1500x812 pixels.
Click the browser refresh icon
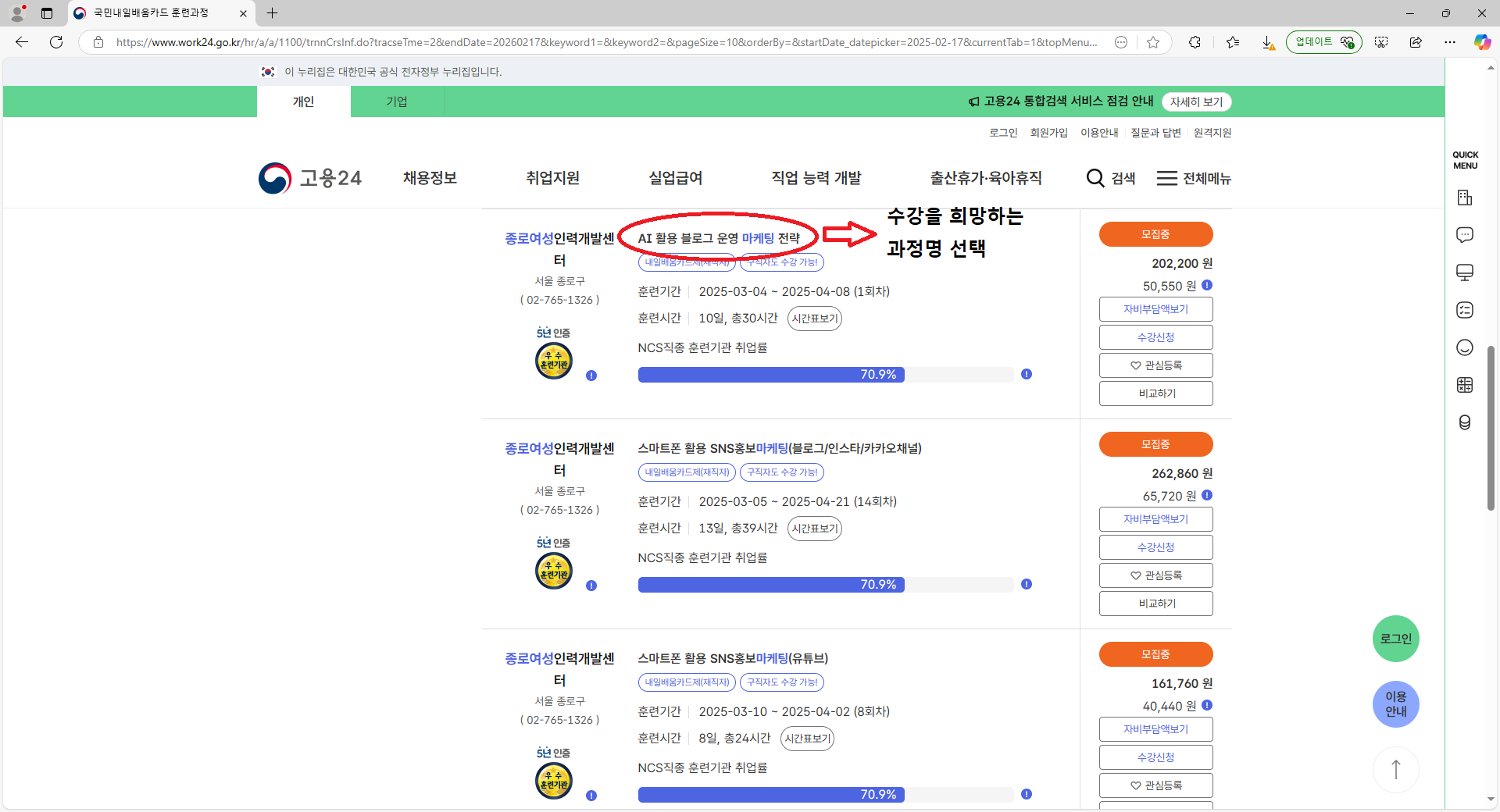tap(56, 42)
